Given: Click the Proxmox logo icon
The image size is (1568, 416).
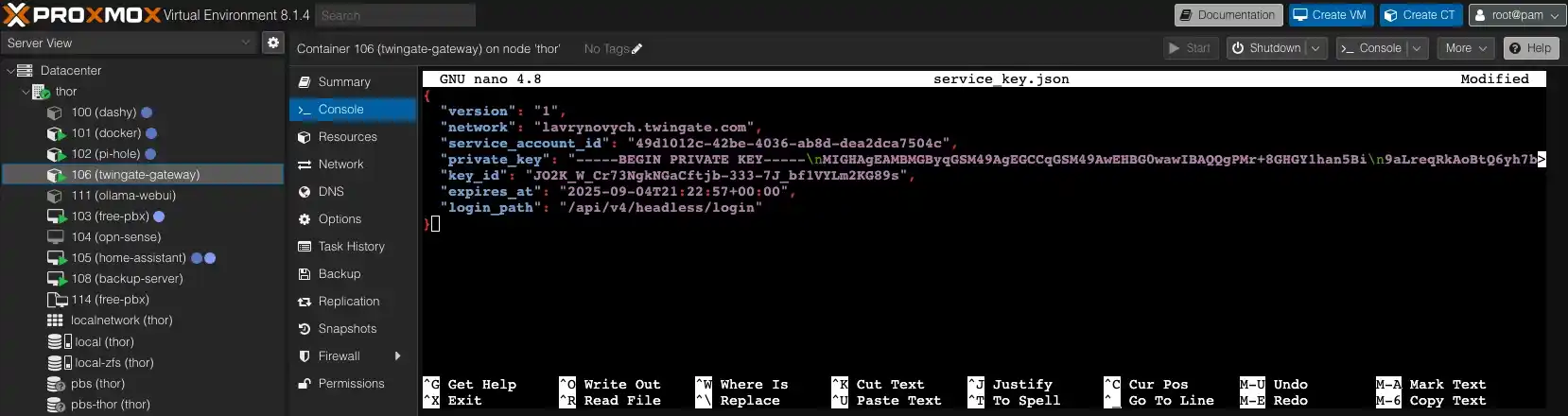Looking at the screenshot, I should click(x=16, y=15).
